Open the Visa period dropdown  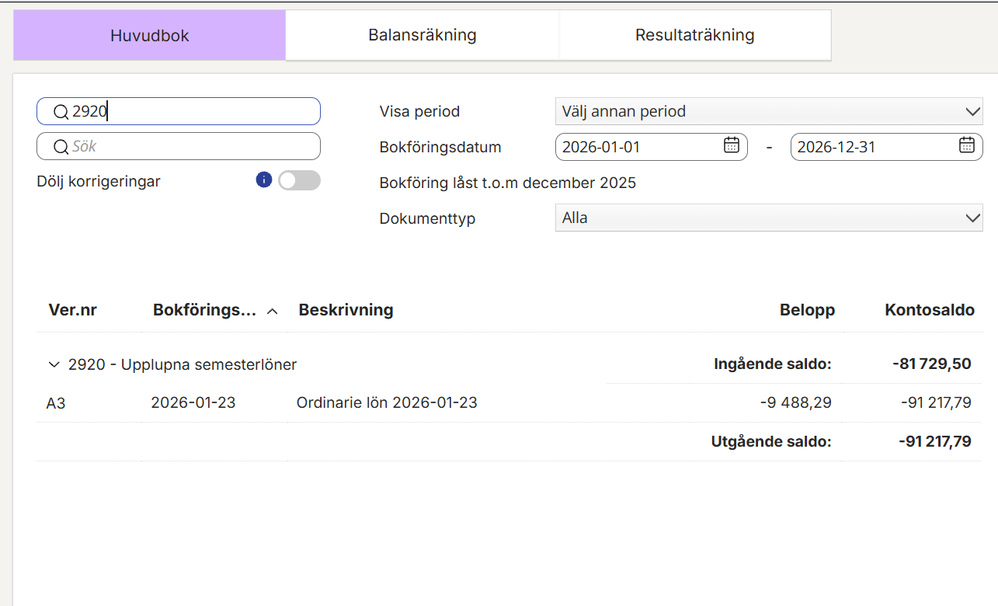click(768, 112)
